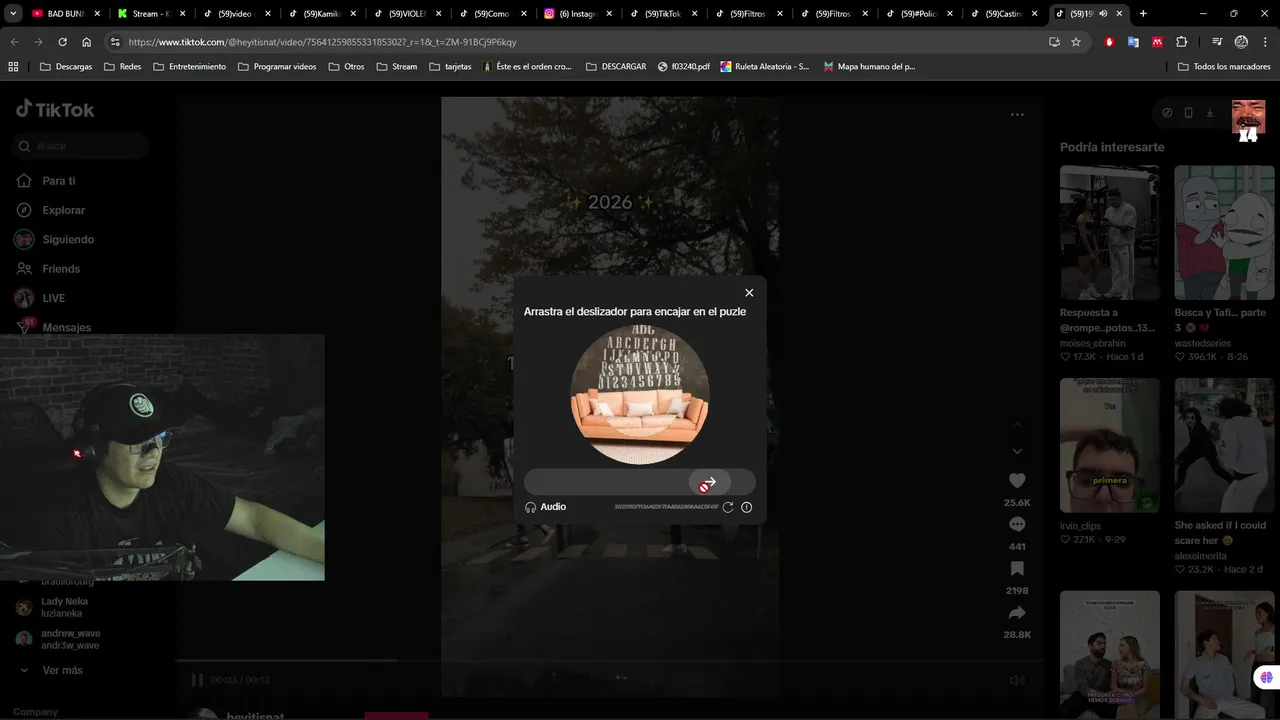
Task: Like the video with heart icon
Action: pyautogui.click(x=1017, y=481)
